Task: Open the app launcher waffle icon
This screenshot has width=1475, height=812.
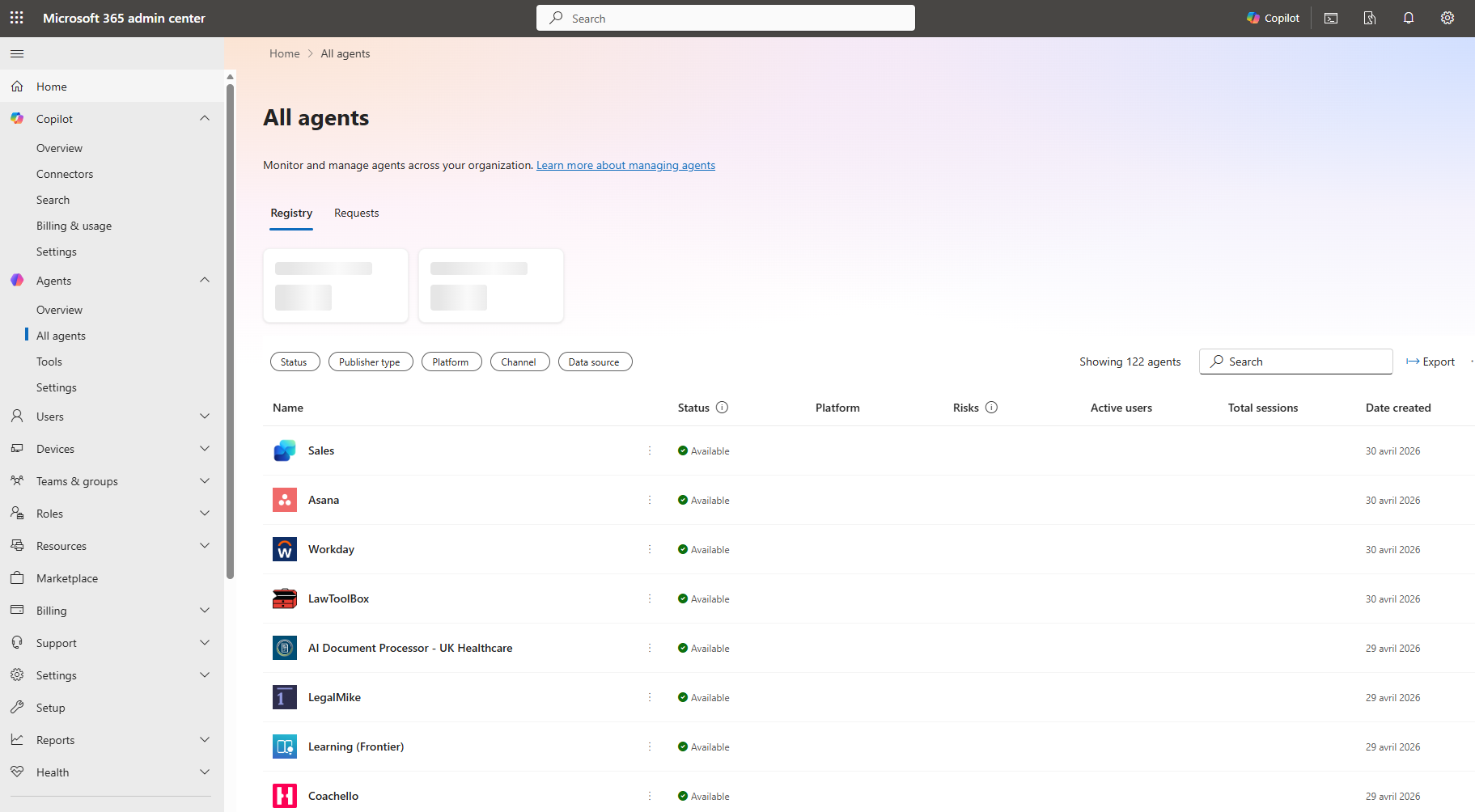Action: pos(17,18)
